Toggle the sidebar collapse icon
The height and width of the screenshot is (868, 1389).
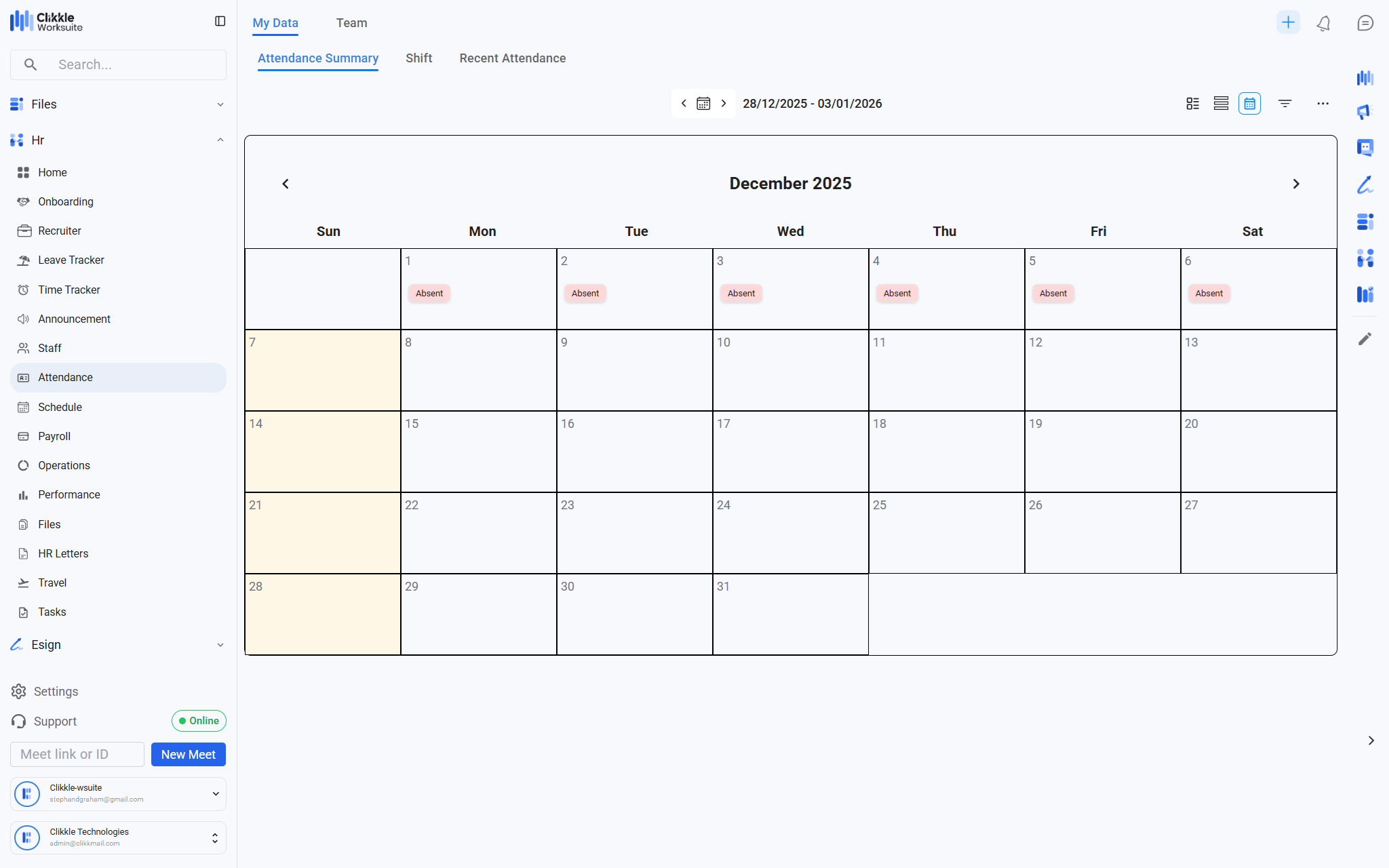point(220,22)
